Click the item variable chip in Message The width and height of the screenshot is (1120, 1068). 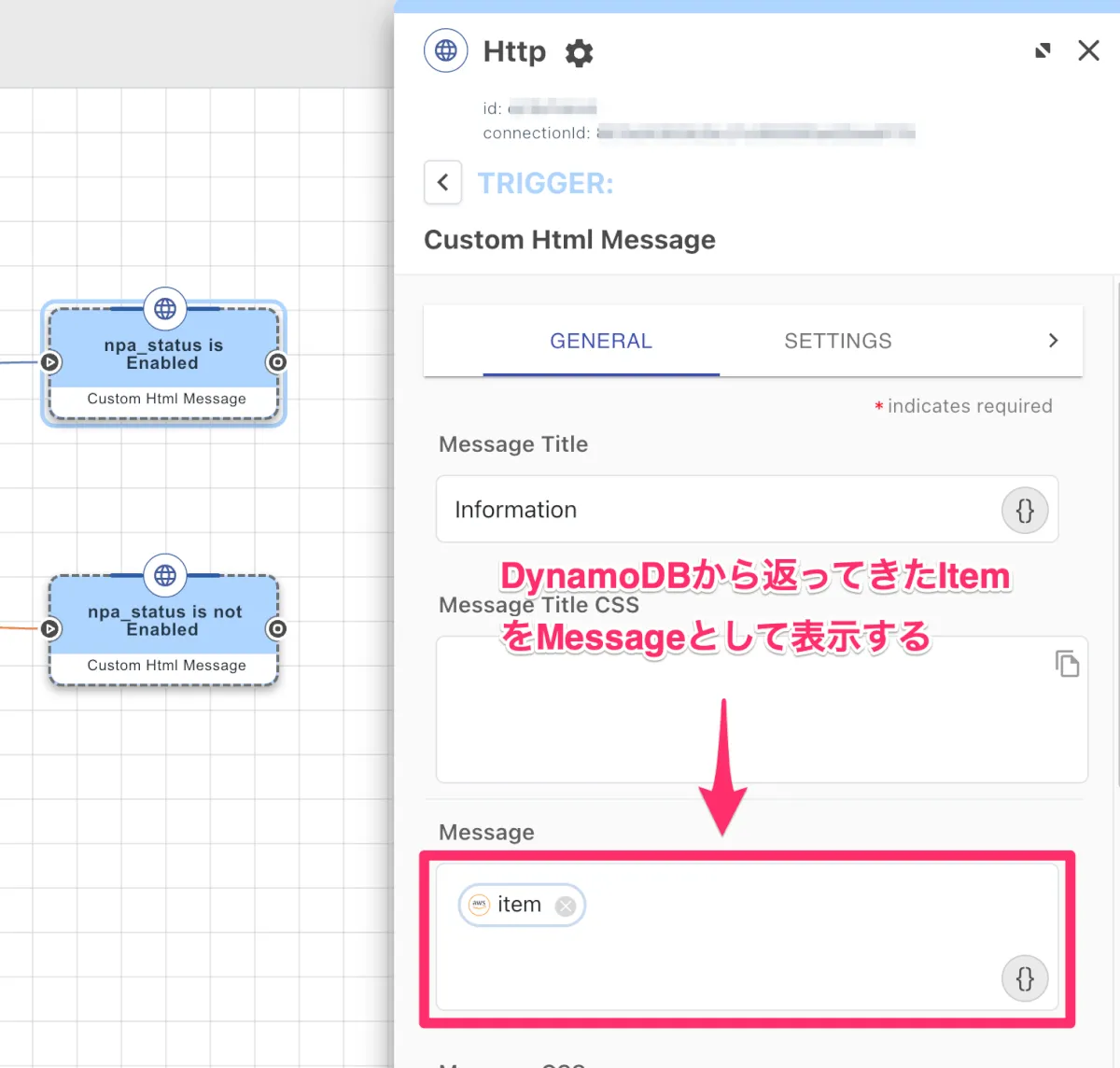518,905
